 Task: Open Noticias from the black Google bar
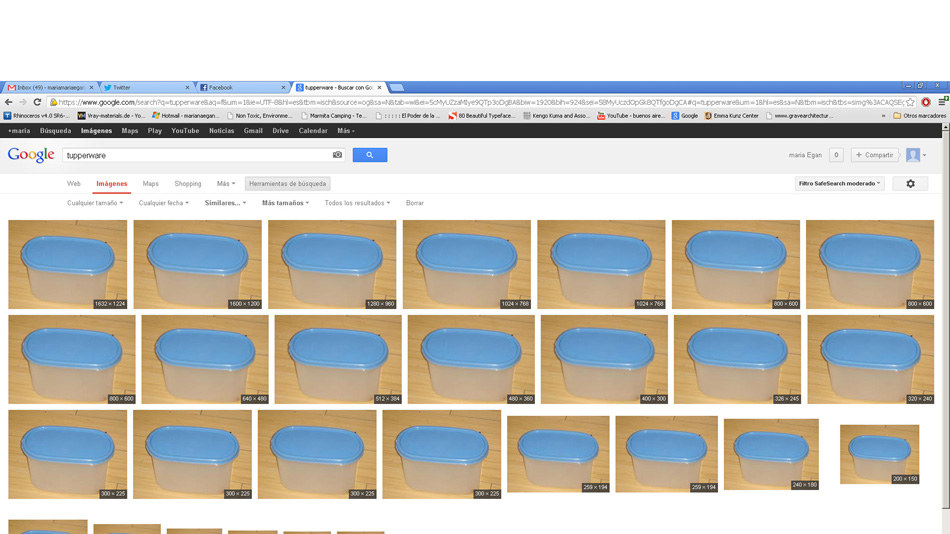pyautogui.click(x=221, y=131)
